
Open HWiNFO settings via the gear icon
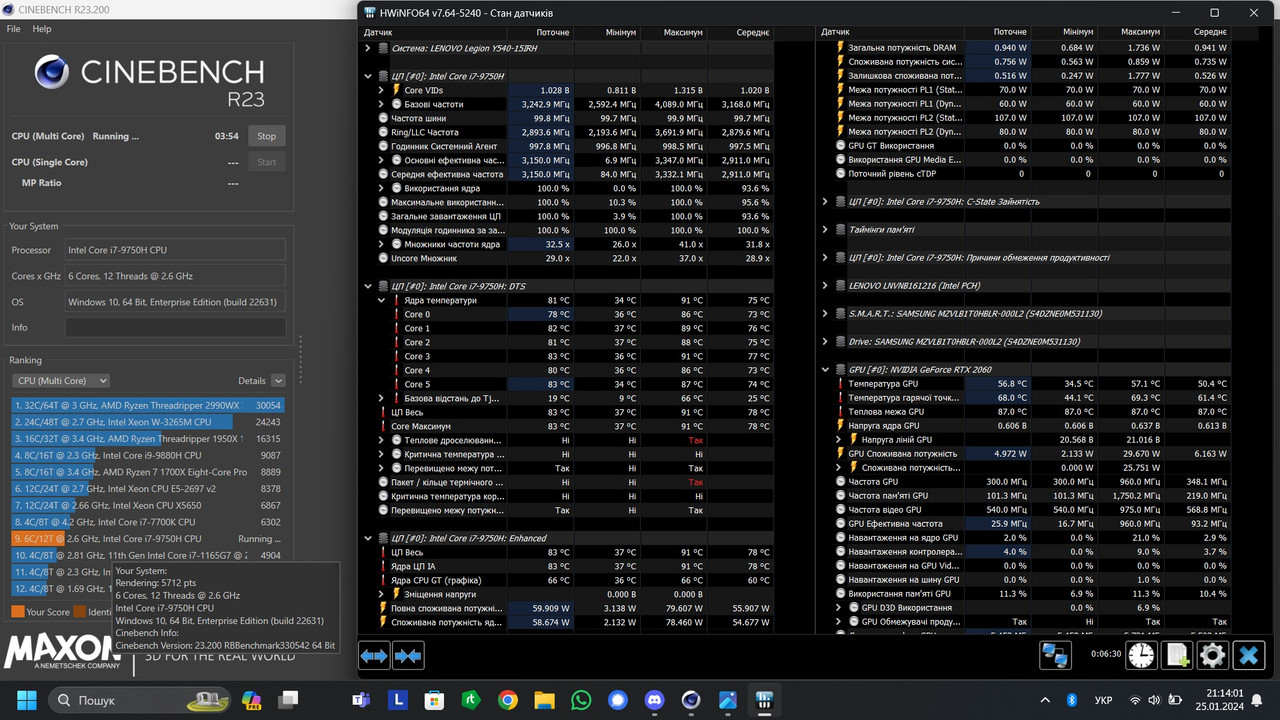pos(1213,655)
